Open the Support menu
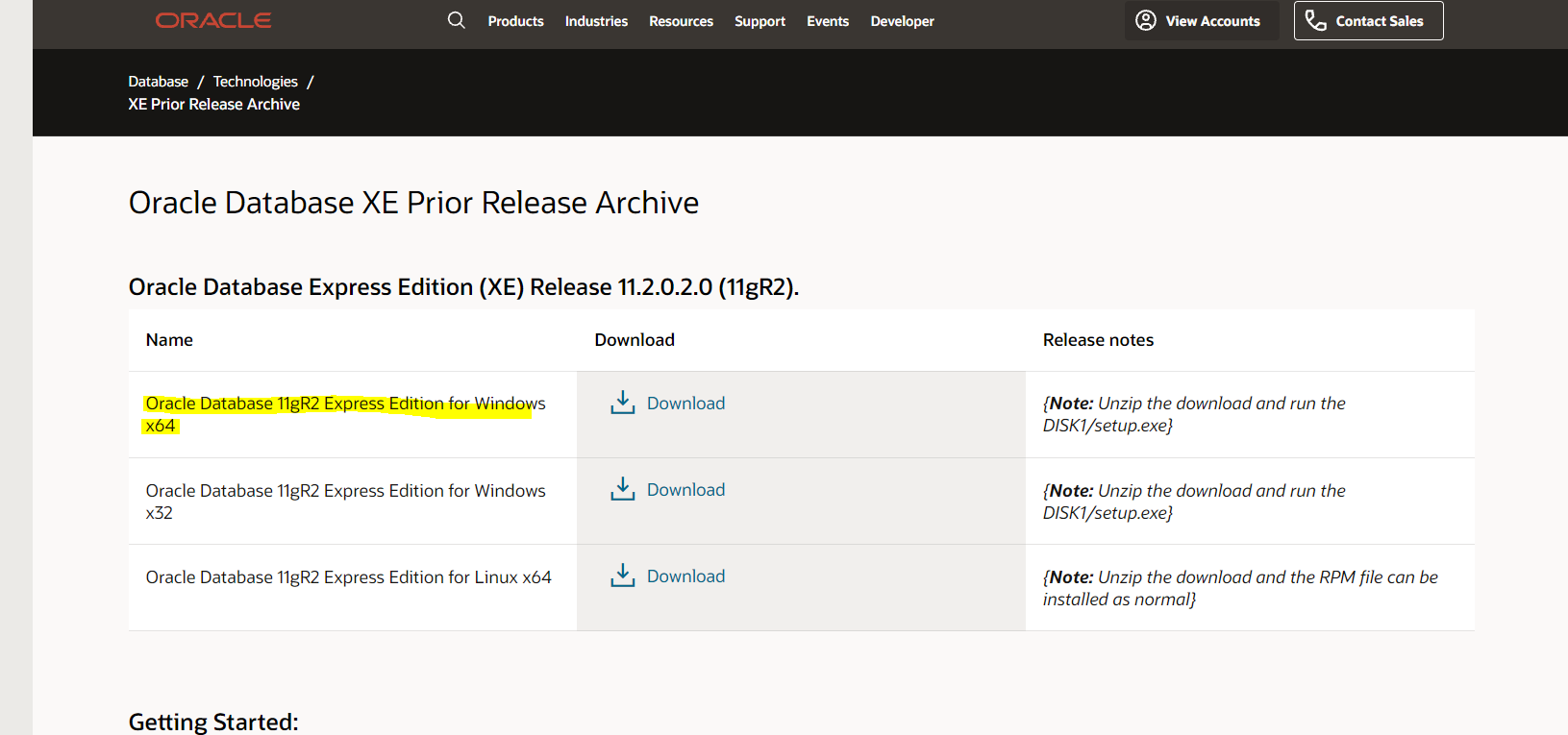1568x735 pixels. click(x=759, y=21)
